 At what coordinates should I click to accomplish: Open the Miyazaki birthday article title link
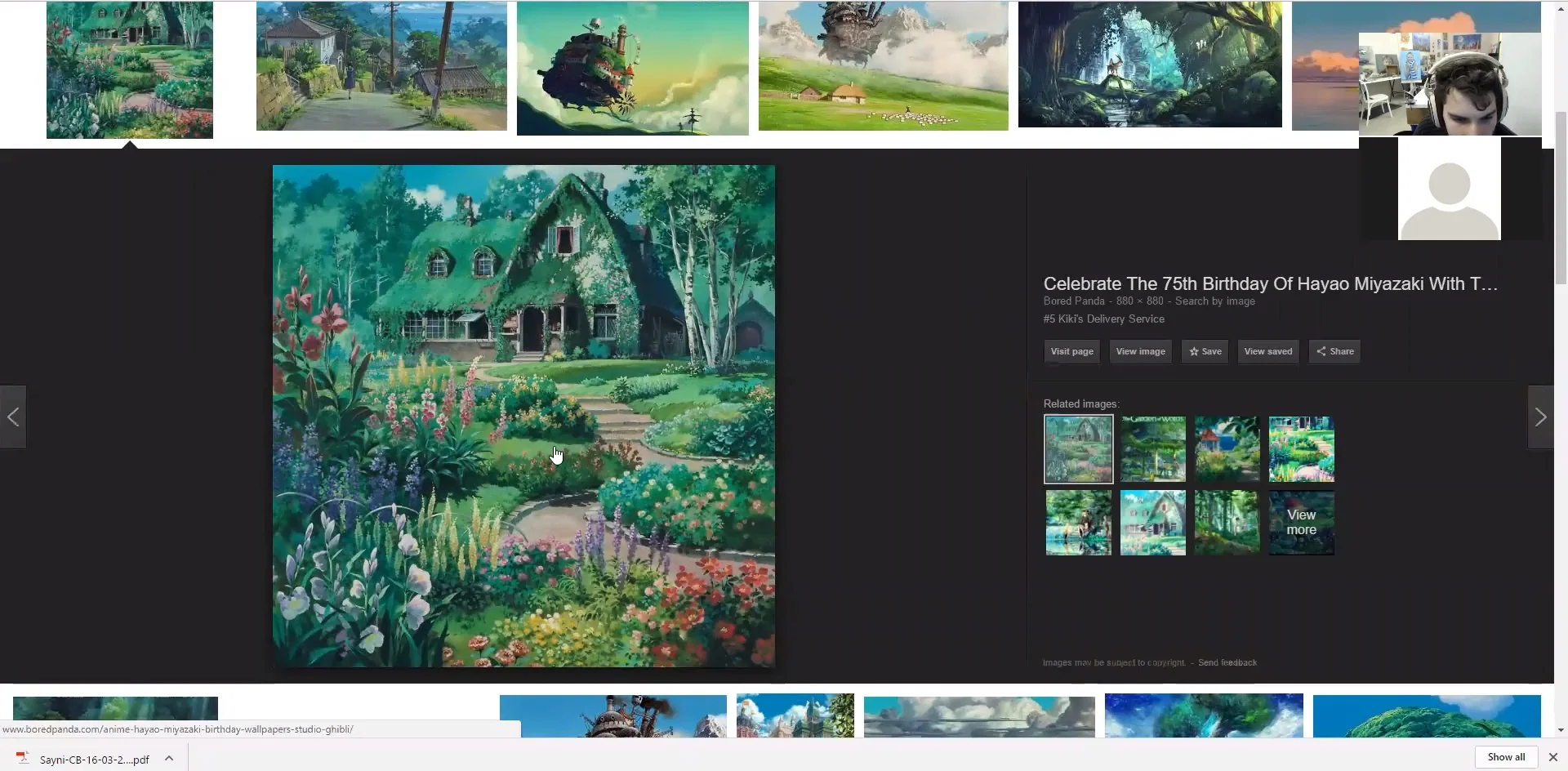click(x=1270, y=283)
